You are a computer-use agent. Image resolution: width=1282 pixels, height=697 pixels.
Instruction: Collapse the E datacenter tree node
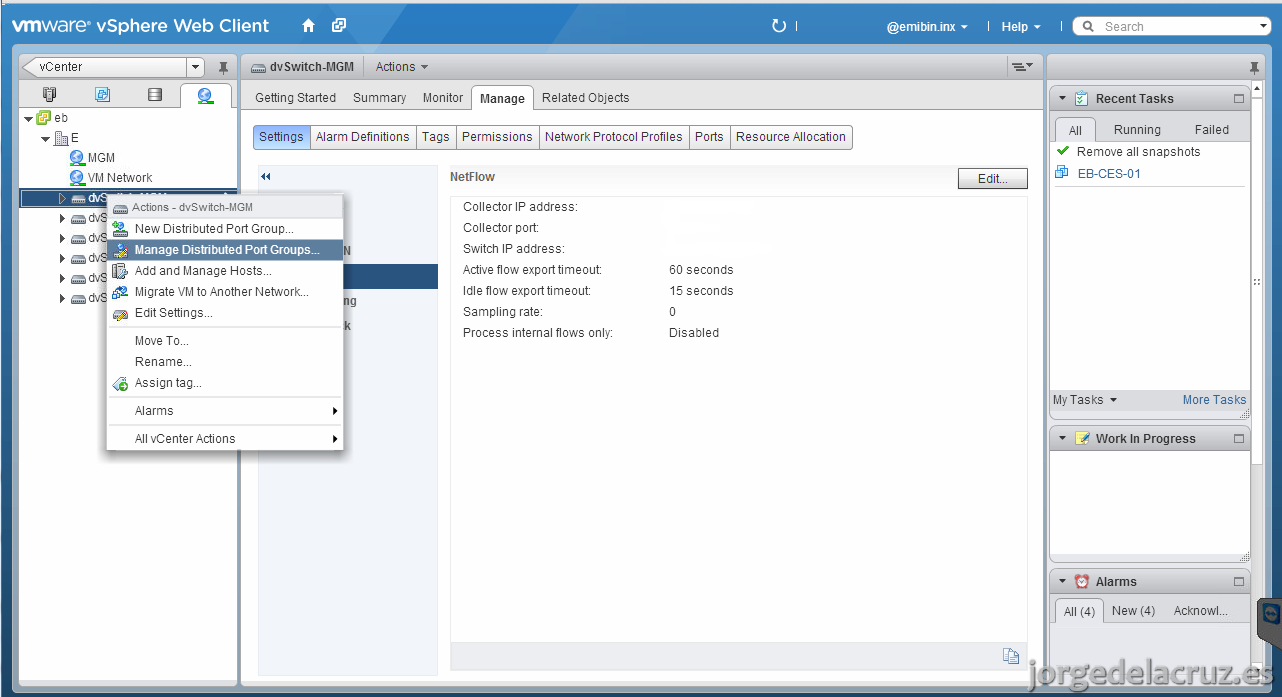[45, 139]
